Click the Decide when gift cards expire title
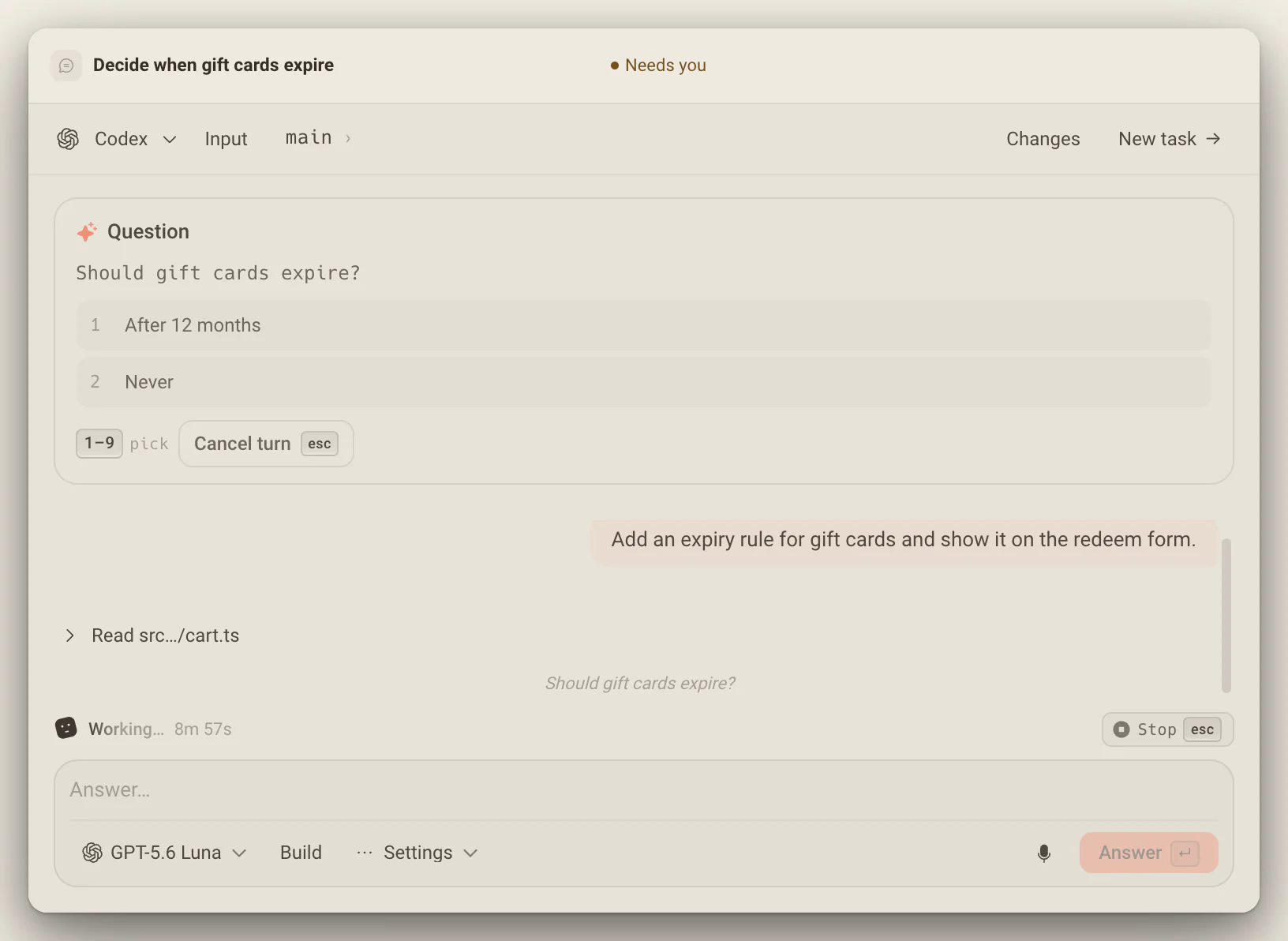The width and height of the screenshot is (1288, 941). 213,66
